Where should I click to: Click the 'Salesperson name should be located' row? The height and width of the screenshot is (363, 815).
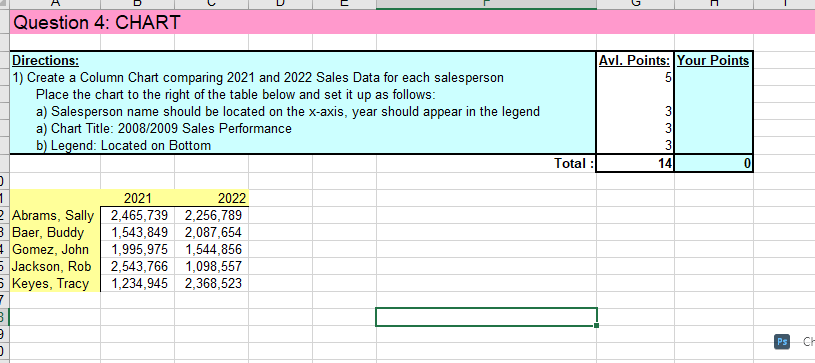[303, 111]
